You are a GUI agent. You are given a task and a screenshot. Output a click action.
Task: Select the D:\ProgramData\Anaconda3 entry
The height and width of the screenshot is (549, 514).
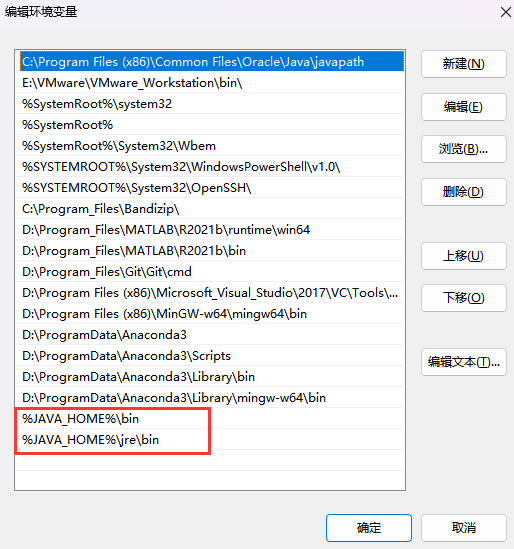coord(210,335)
